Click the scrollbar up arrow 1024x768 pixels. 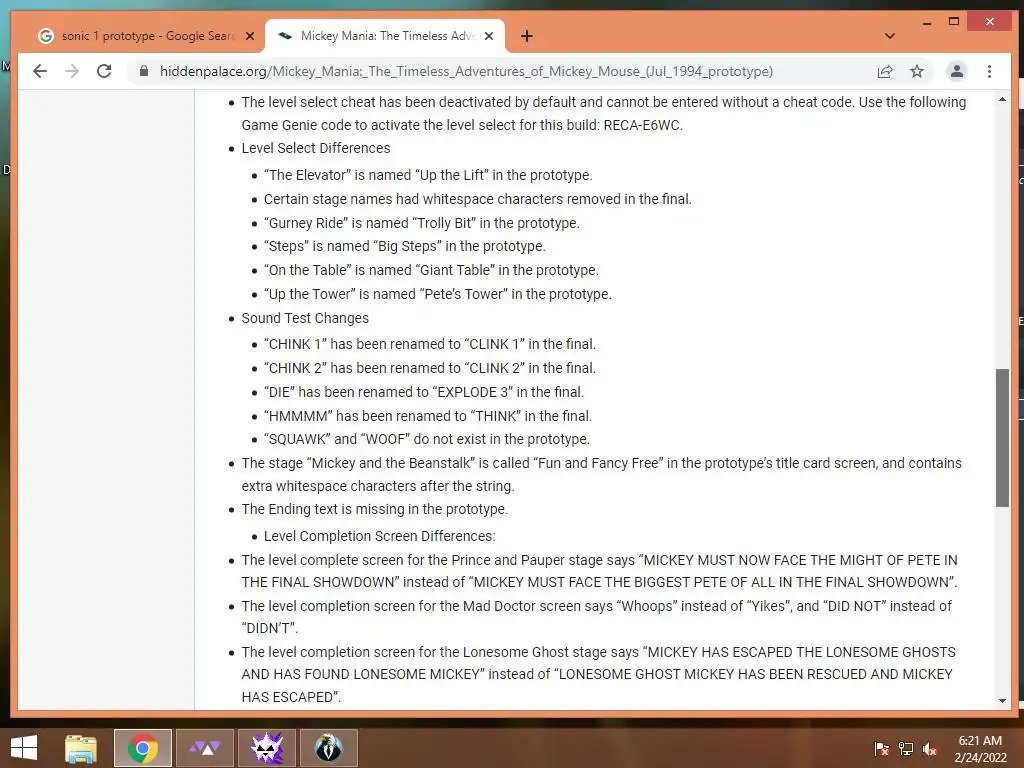(x=1002, y=100)
